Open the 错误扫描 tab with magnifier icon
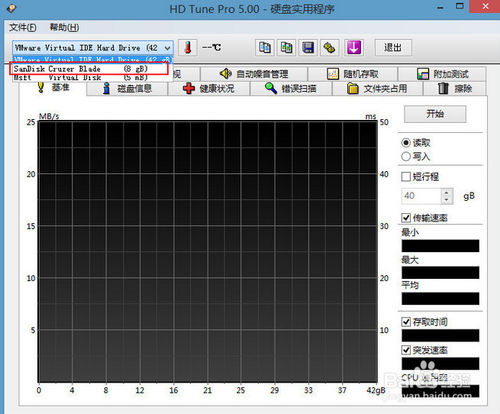The image size is (500, 414). pyautogui.click(x=291, y=89)
